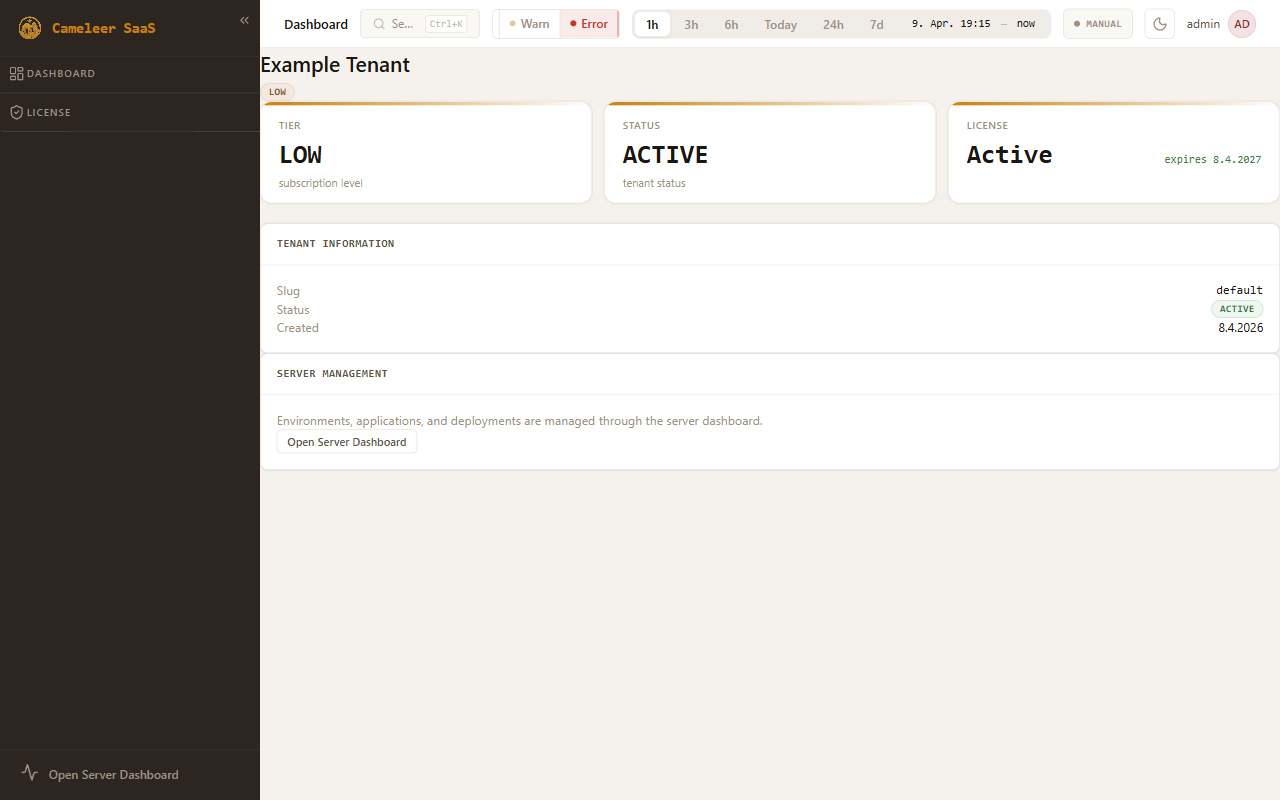1280x800 pixels.
Task: Open the admin user dropdown
Action: click(x=1203, y=24)
